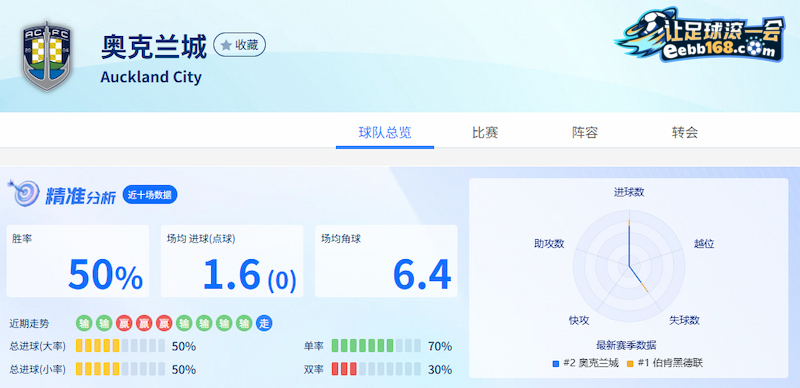This screenshot has height=388, width=800.
Task: Click the 50% value beside 总进球(大率)
Action: click(184, 347)
